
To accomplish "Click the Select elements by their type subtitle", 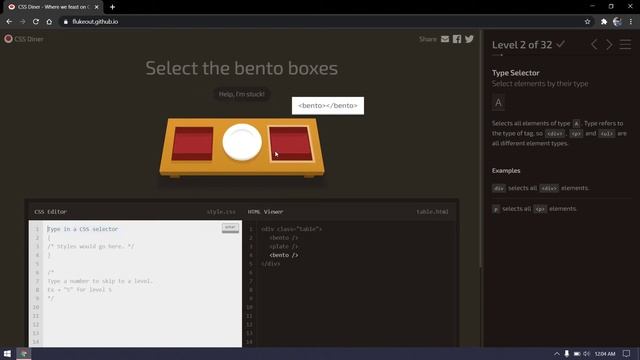I will (540, 84).
